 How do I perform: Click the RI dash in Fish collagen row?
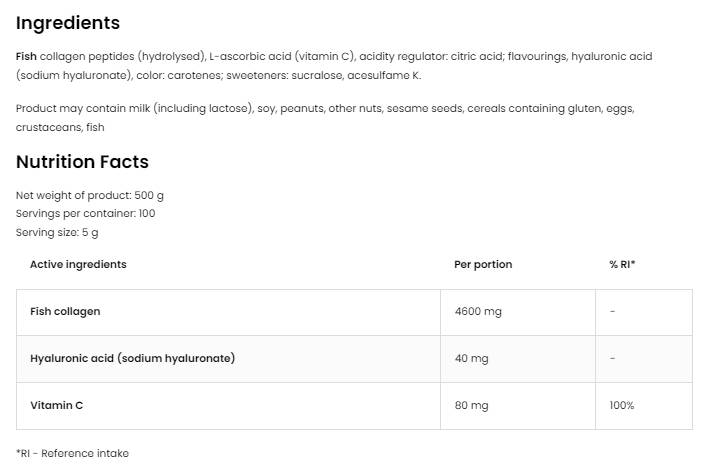[x=612, y=312]
